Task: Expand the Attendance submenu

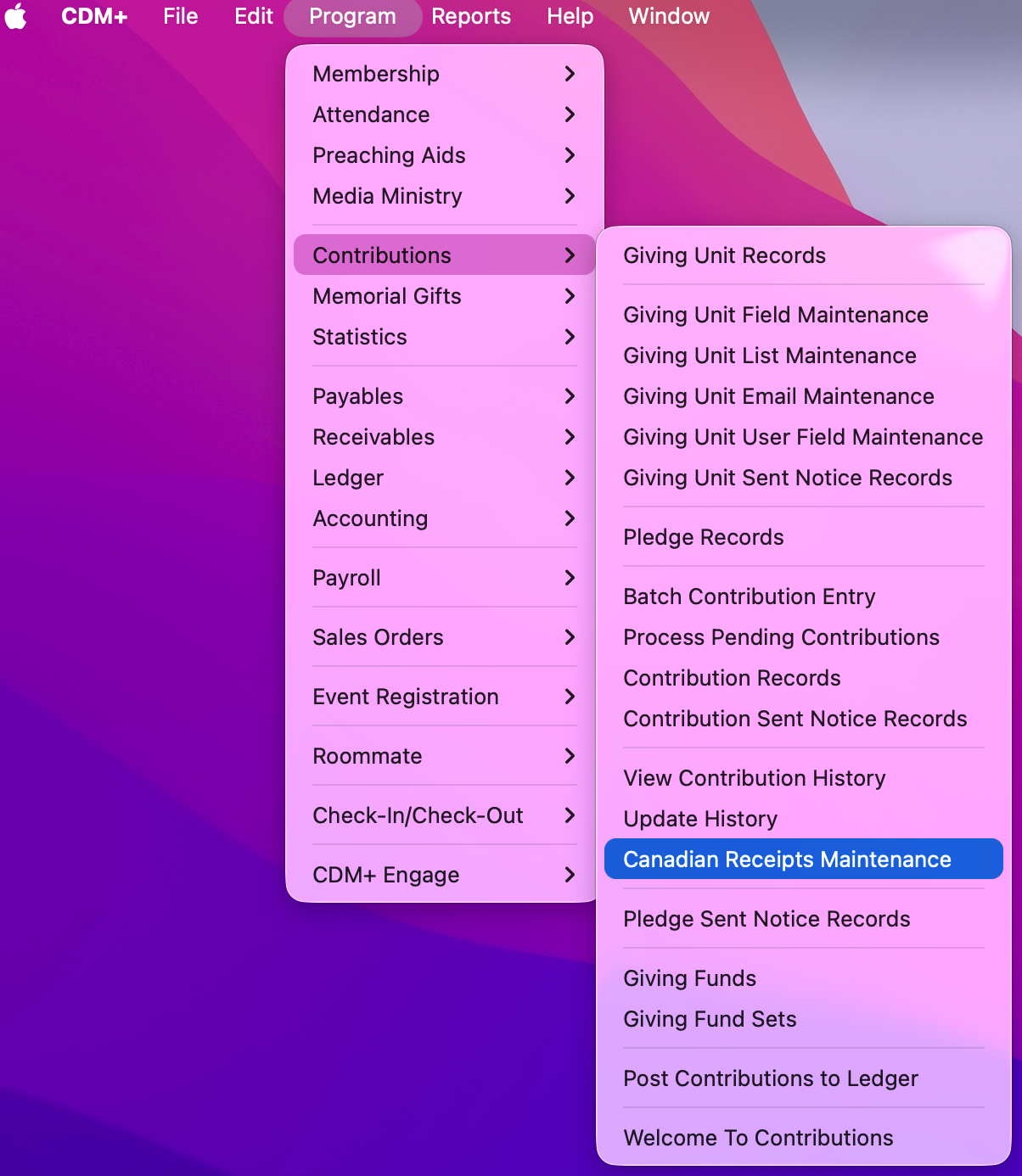Action: click(x=445, y=115)
